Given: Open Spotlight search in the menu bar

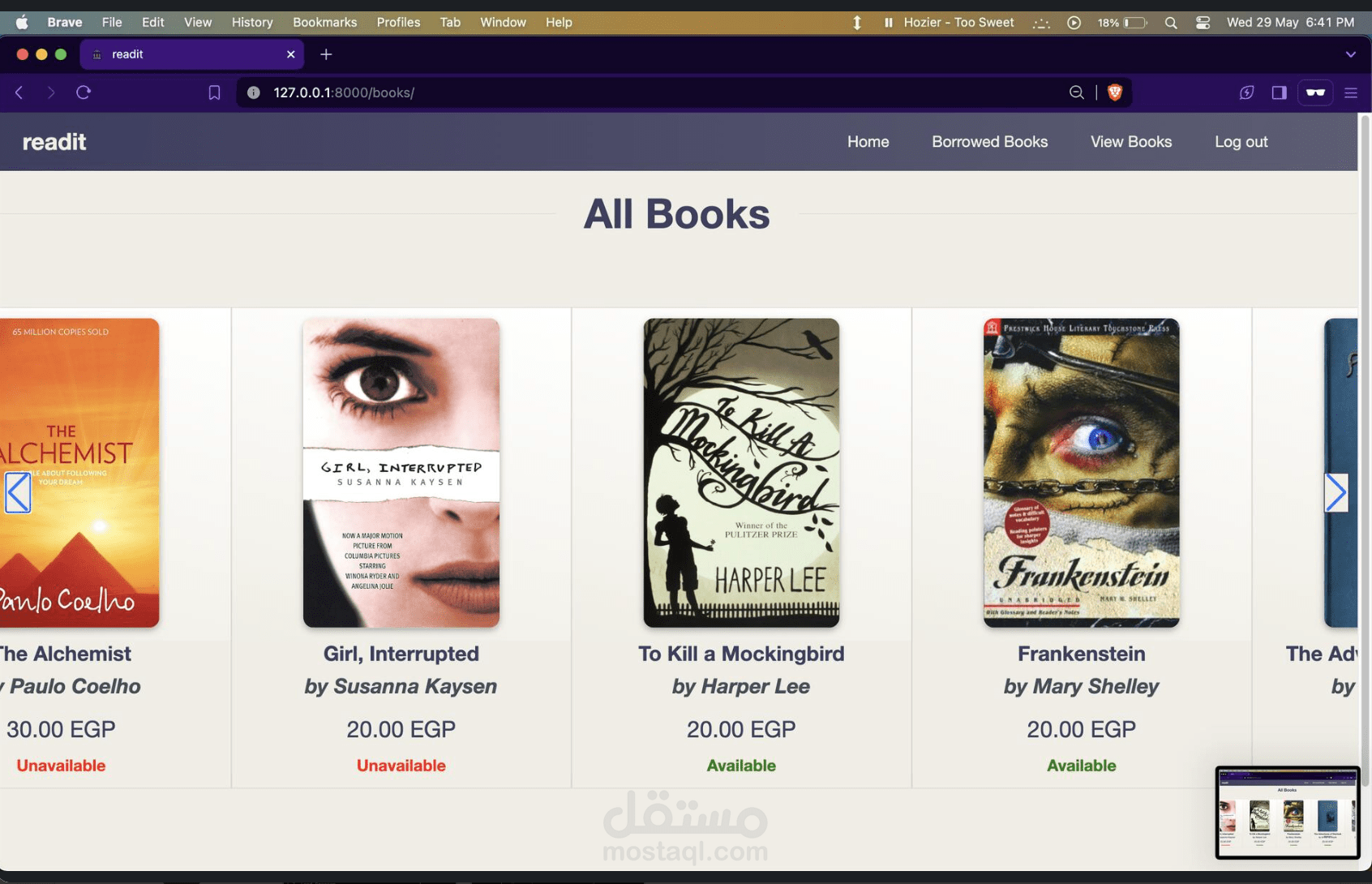Looking at the screenshot, I should tap(1170, 23).
